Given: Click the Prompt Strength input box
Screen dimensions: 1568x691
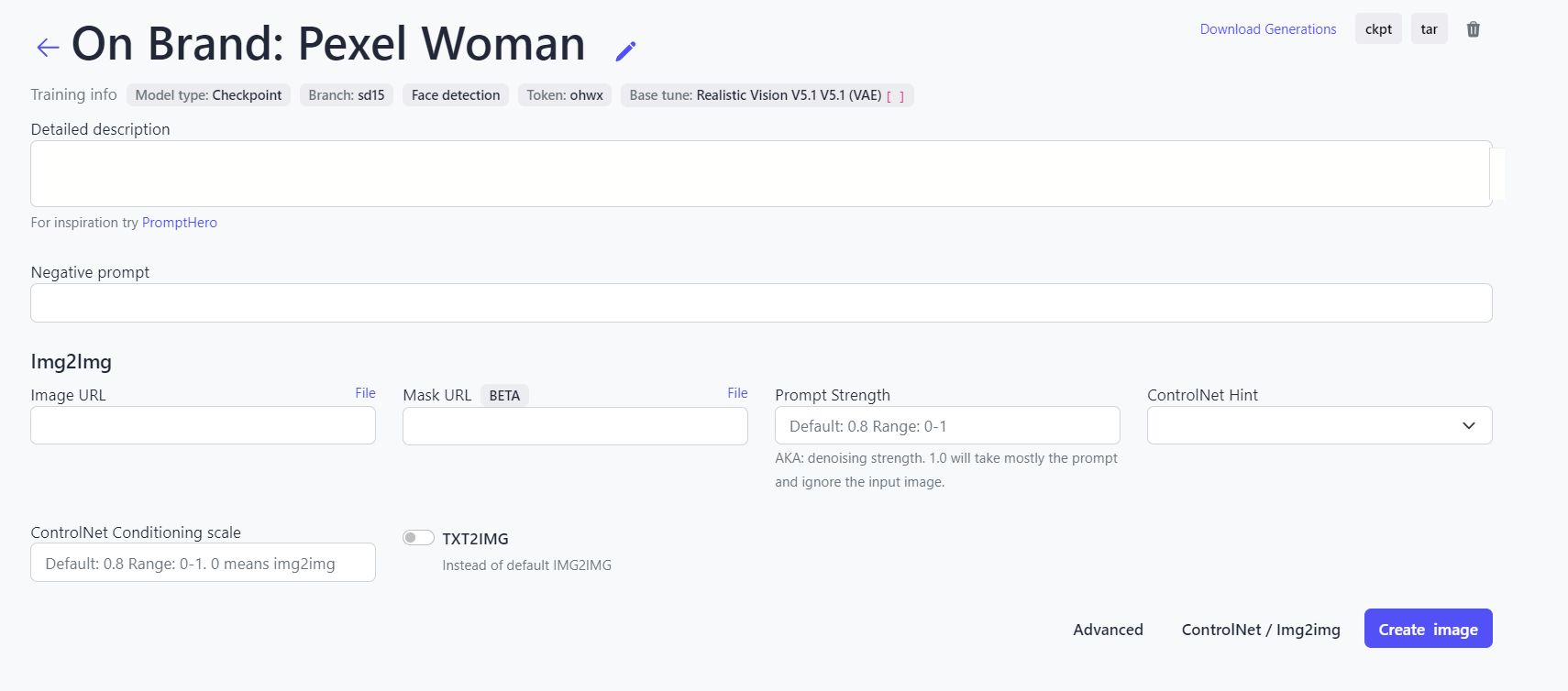Looking at the screenshot, I should click(946, 426).
